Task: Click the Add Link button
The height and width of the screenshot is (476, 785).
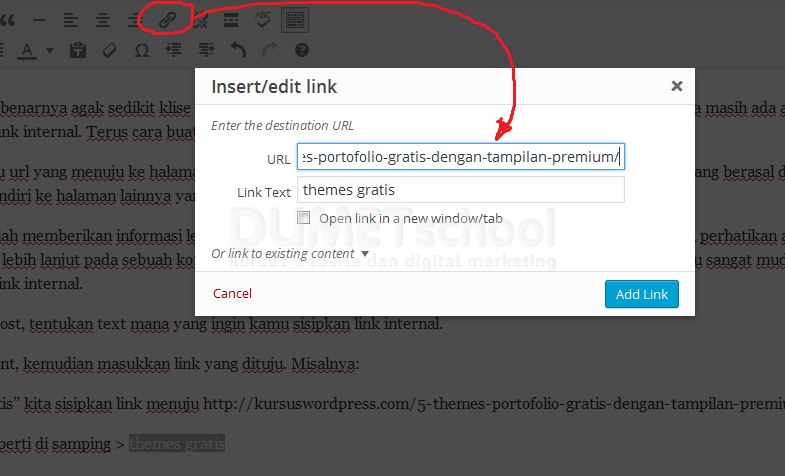Action: (x=642, y=294)
